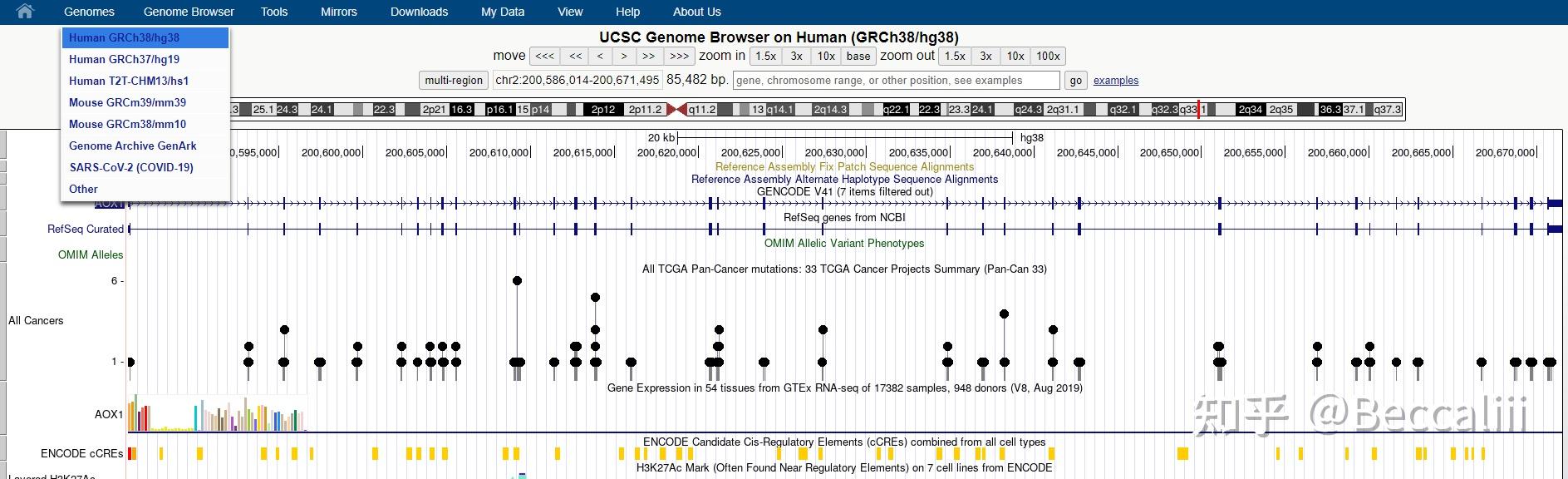Open the Genome Browser menu
Screen dimensions: 1568x479
189,12
